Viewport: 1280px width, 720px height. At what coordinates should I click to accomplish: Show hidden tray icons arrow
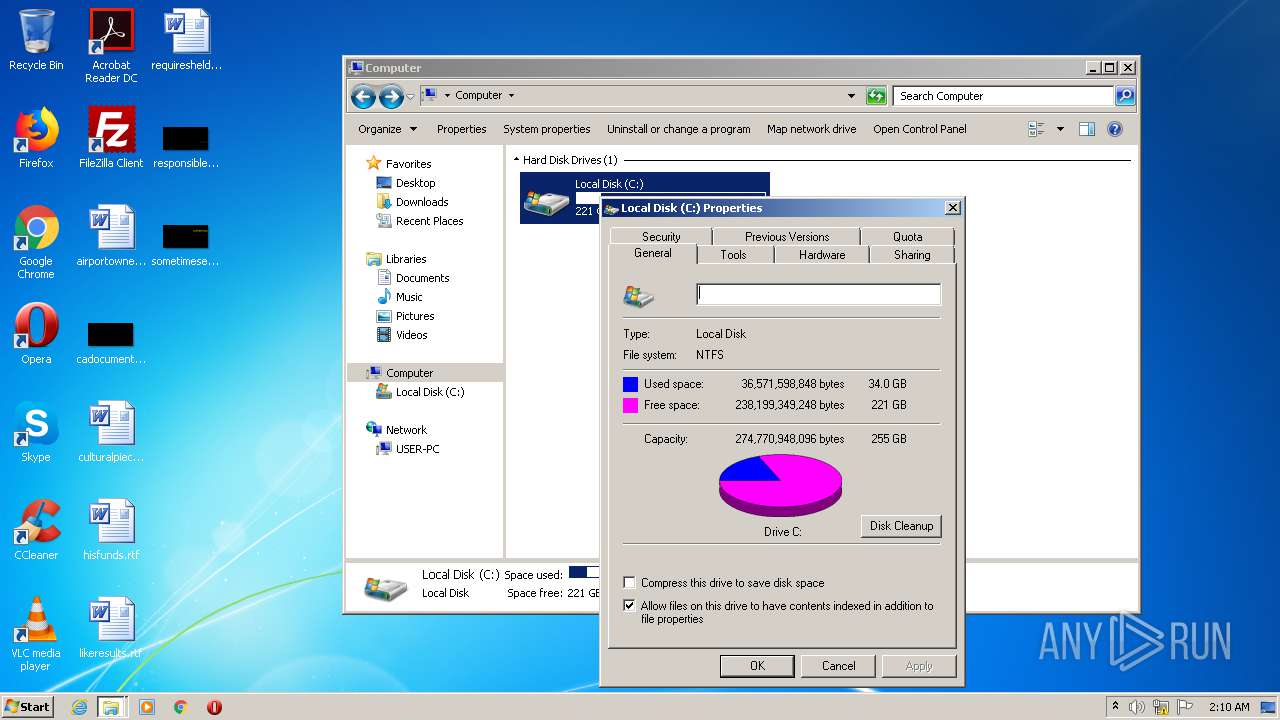tap(1115, 707)
